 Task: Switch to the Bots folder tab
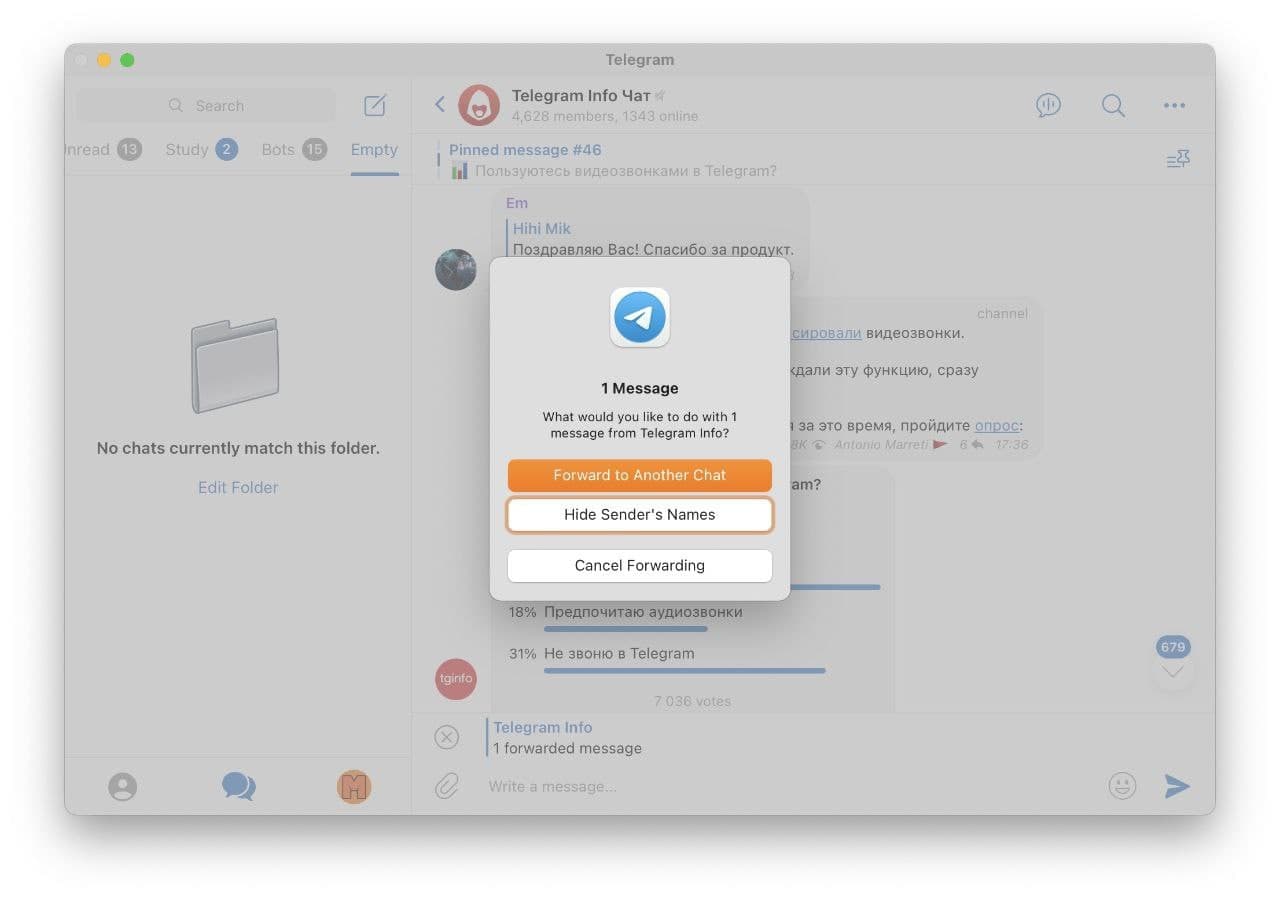(x=294, y=150)
